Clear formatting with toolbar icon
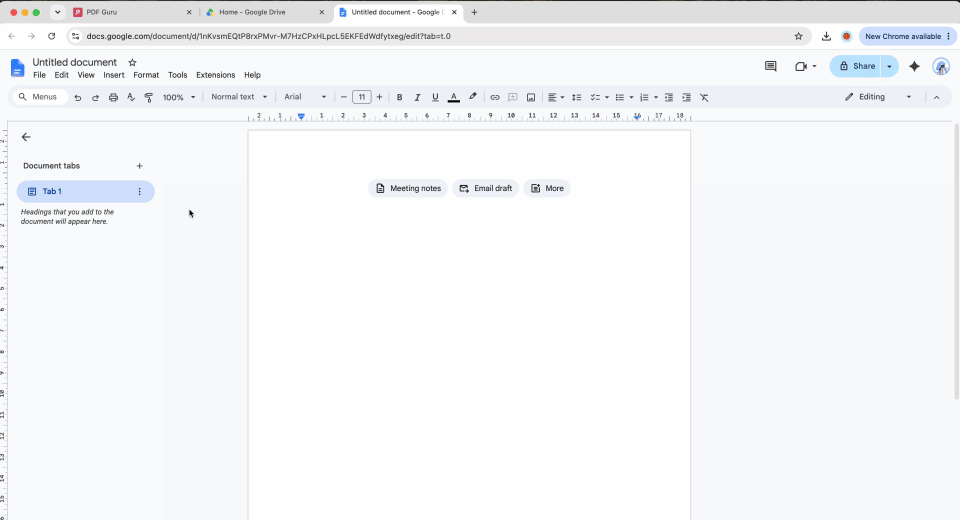 coord(704,97)
